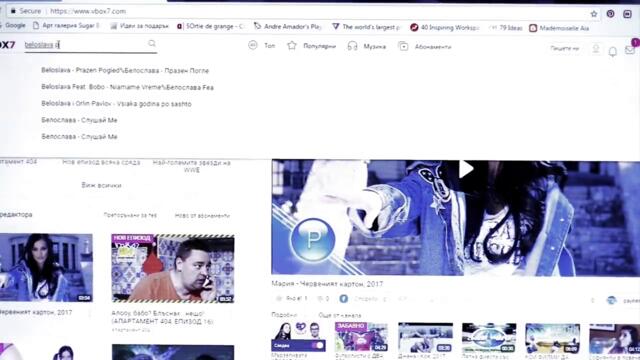Viewport: 640px width, 360px height.
Task: Click the search magnifier icon
Action: pos(152,43)
